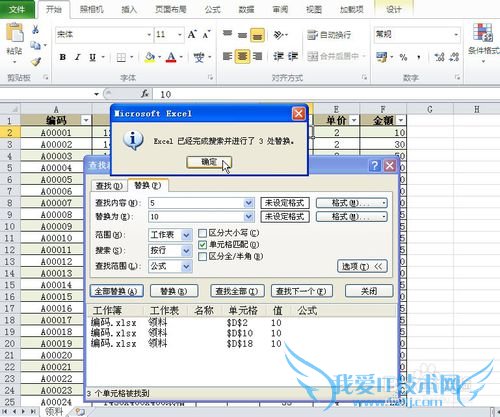Decrease font size with small A
This screenshot has width=500, height=417.
[206, 34]
